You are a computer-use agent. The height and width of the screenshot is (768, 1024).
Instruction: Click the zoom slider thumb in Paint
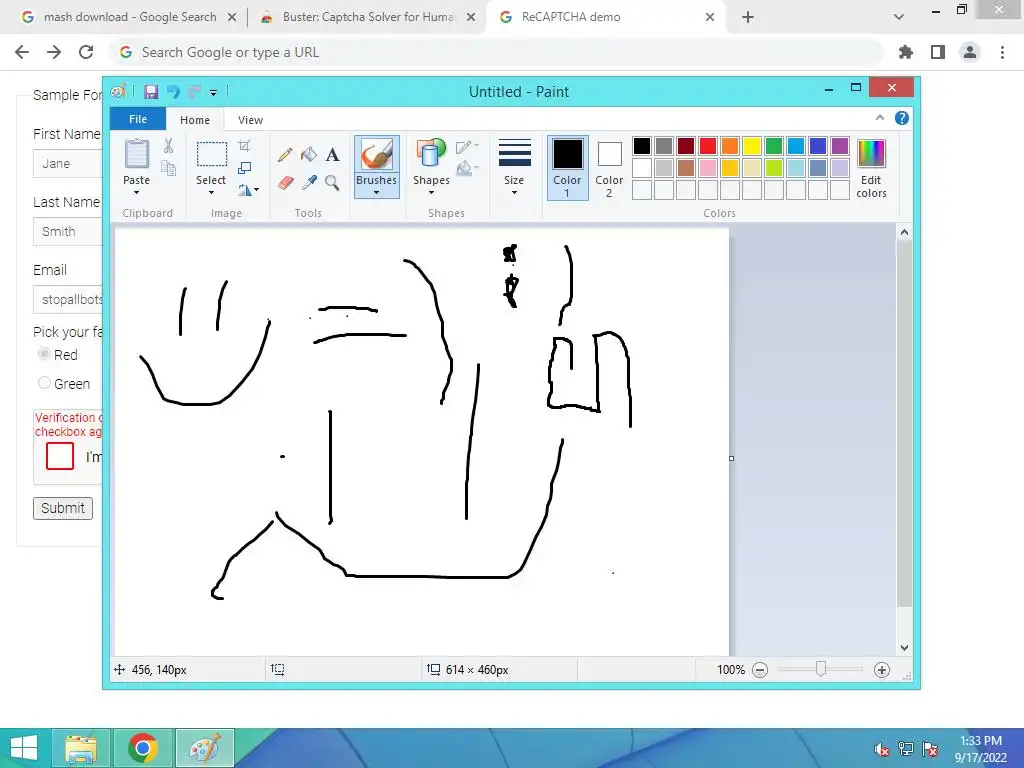click(x=821, y=669)
